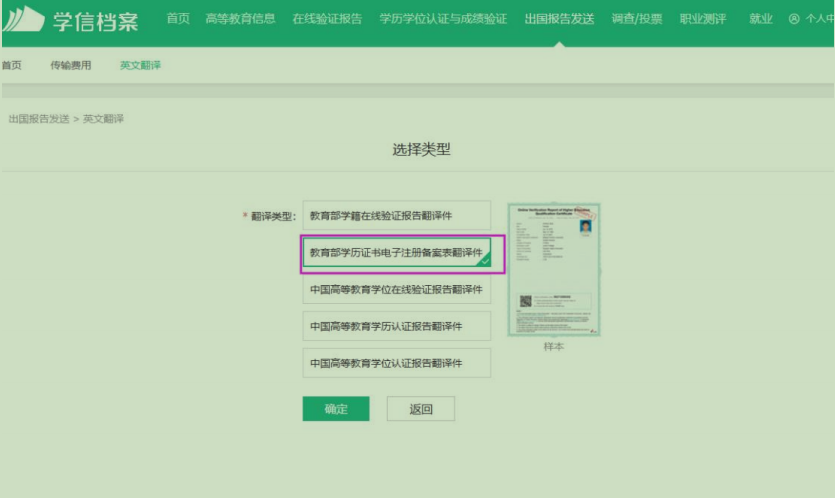The image size is (835, 498).
Task: Open 职业测评 menu
Action: click(704, 19)
